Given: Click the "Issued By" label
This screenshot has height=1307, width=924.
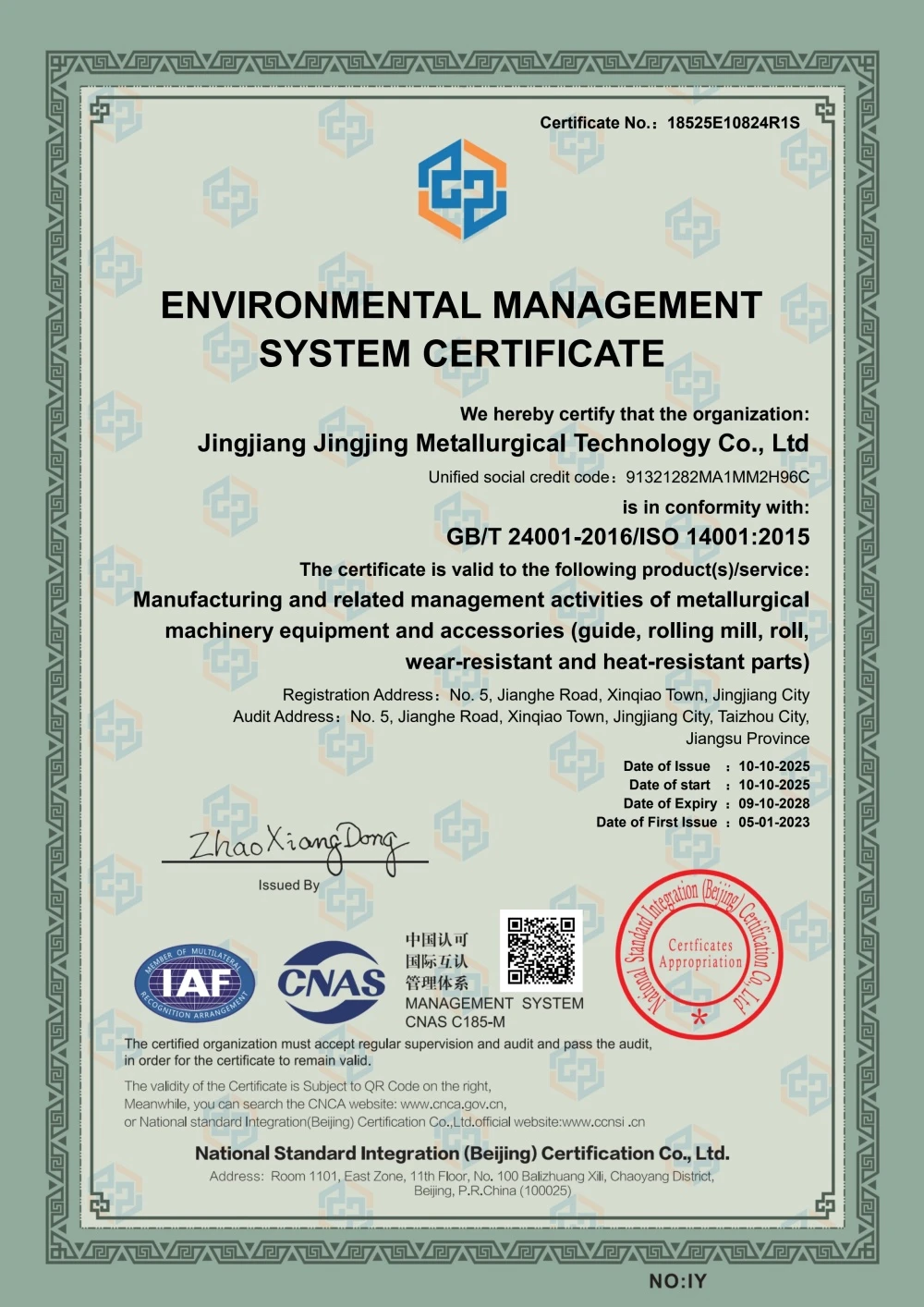Looking at the screenshot, I should pos(289,885).
